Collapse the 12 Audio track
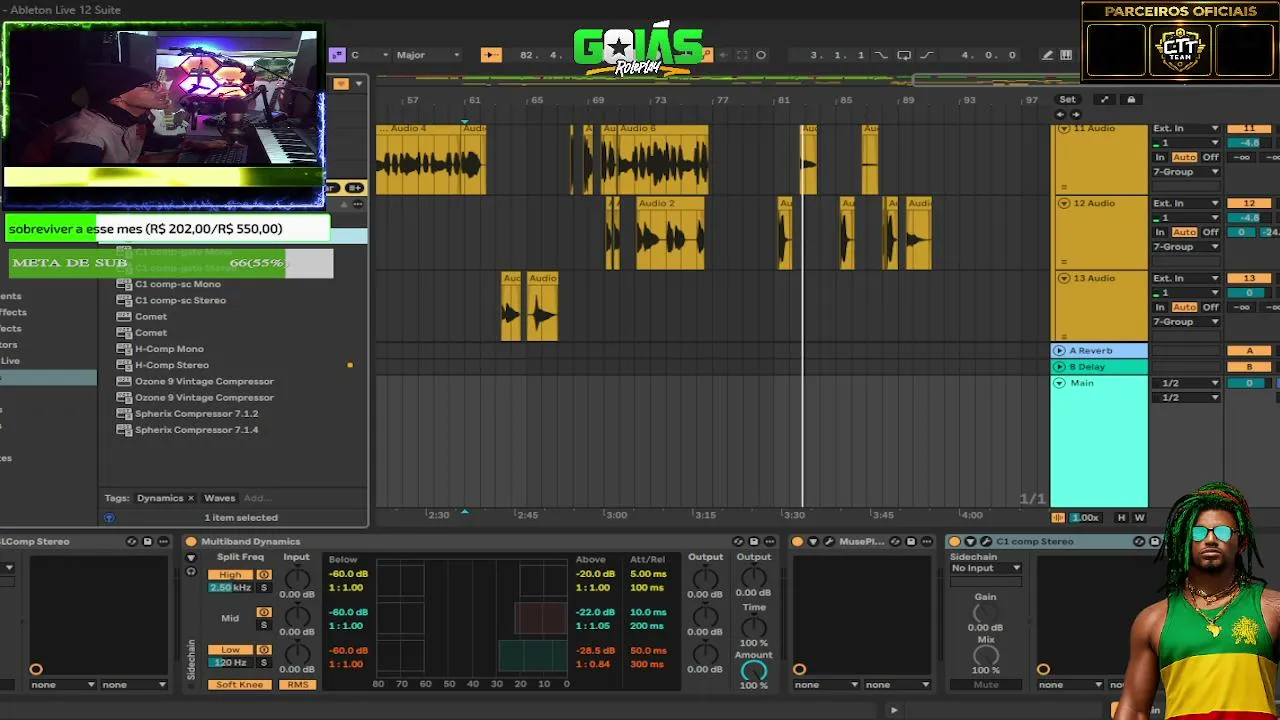This screenshot has height=720, width=1280. click(1063, 203)
